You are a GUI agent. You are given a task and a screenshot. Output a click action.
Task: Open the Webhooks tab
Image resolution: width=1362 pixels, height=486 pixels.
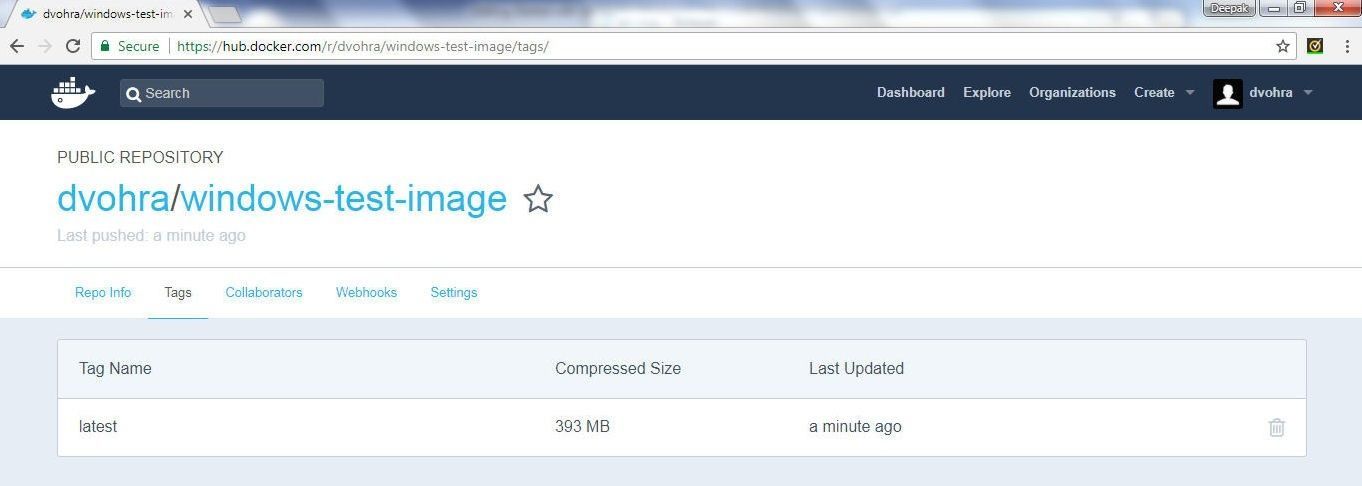(x=366, y=292)
